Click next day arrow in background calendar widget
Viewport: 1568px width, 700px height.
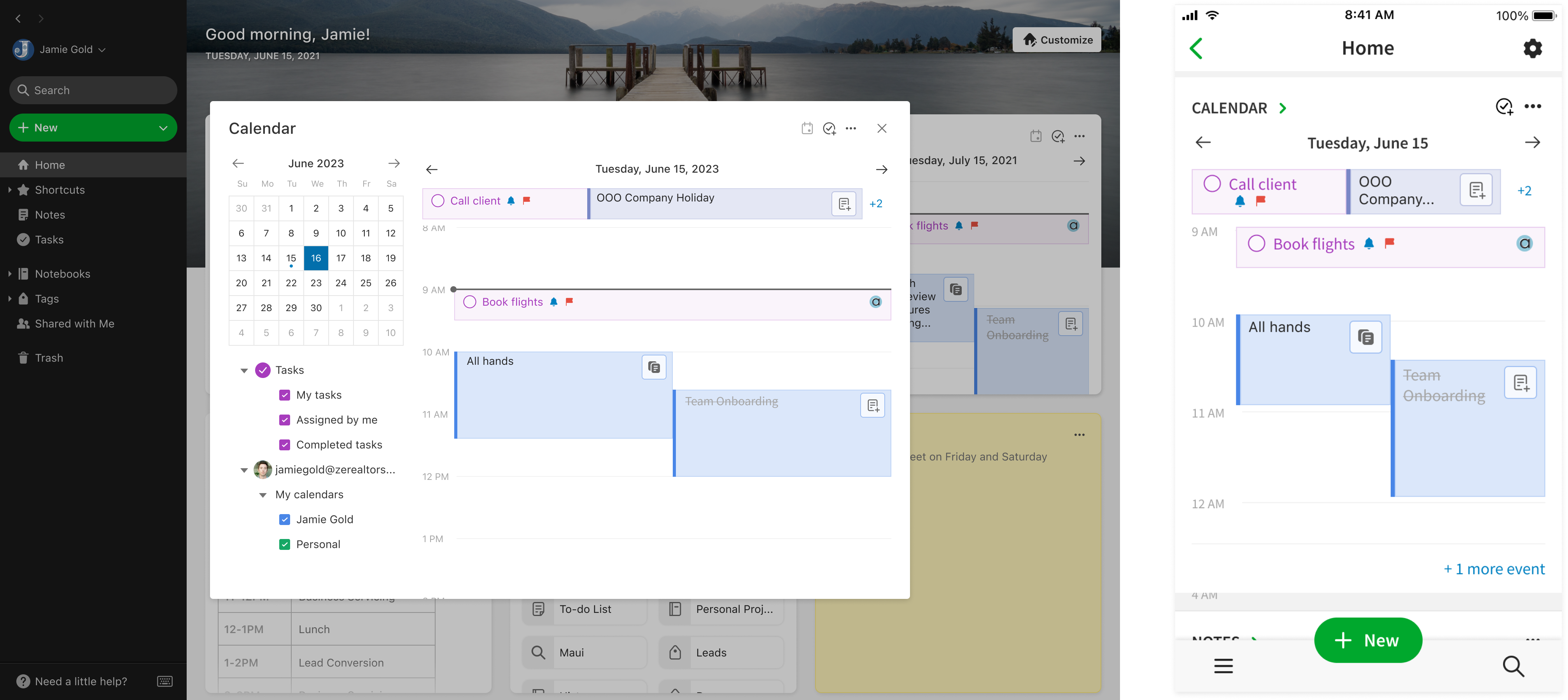[x=1079, y=161]
